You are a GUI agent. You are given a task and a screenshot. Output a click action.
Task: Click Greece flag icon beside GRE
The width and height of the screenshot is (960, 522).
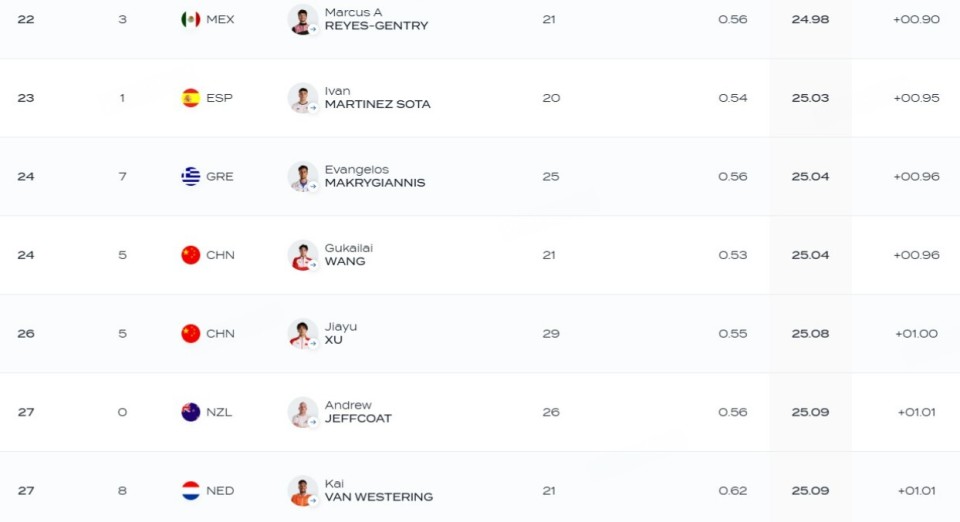coord(191,176)
